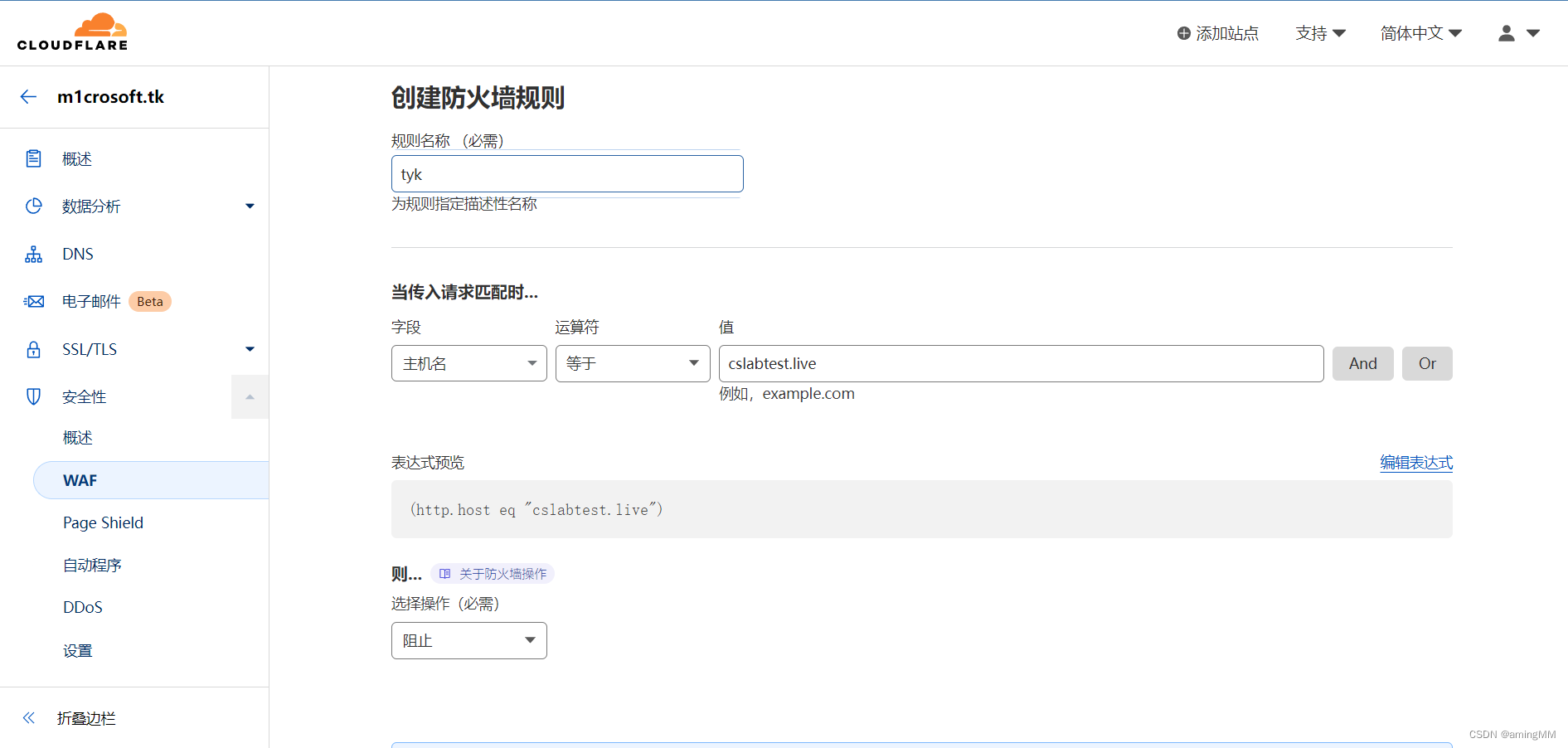This screenshot has width=1568, height=748.
Task: Click the 值 input field with cslabtest.live
Action: click(1022, 363)
